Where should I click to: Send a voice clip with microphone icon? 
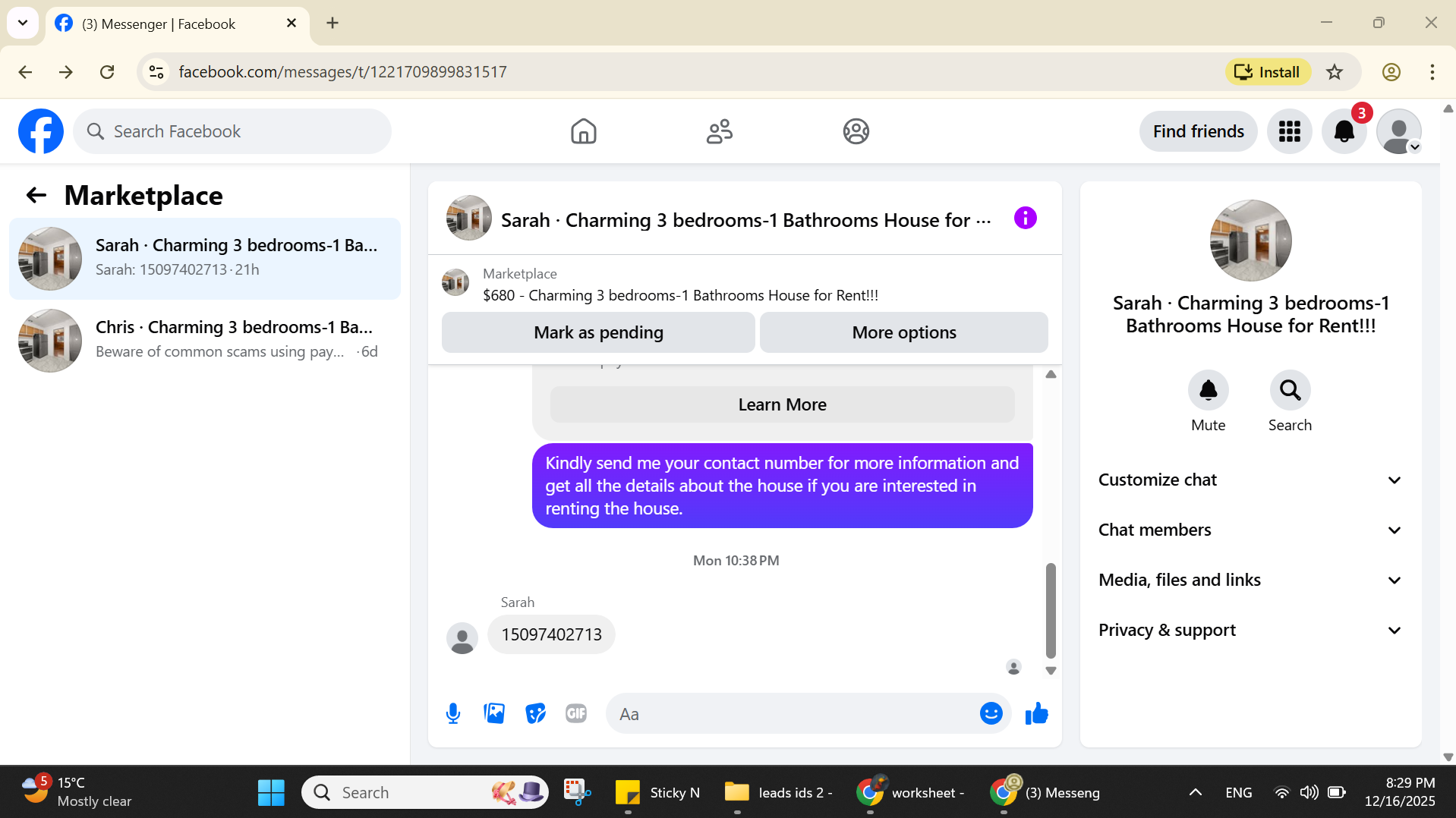click(x=453, y=713)
